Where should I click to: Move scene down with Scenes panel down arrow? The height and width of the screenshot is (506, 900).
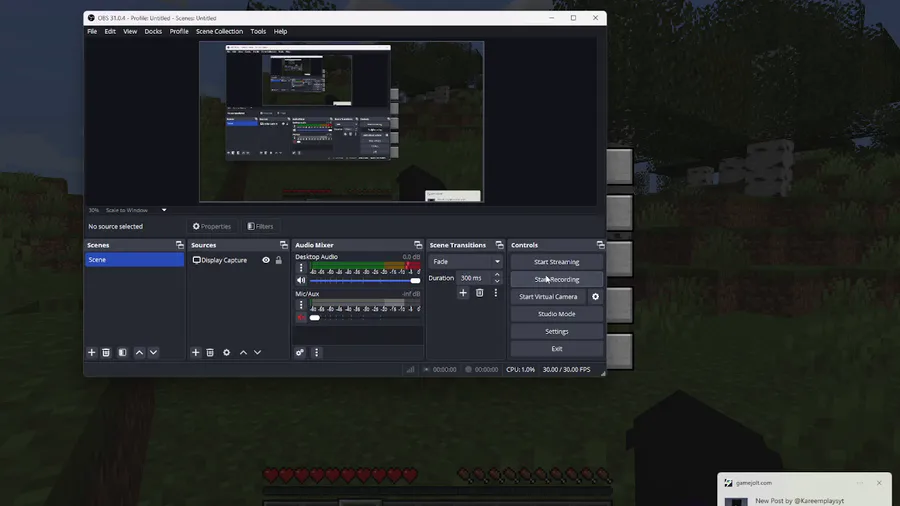(153, 352)
